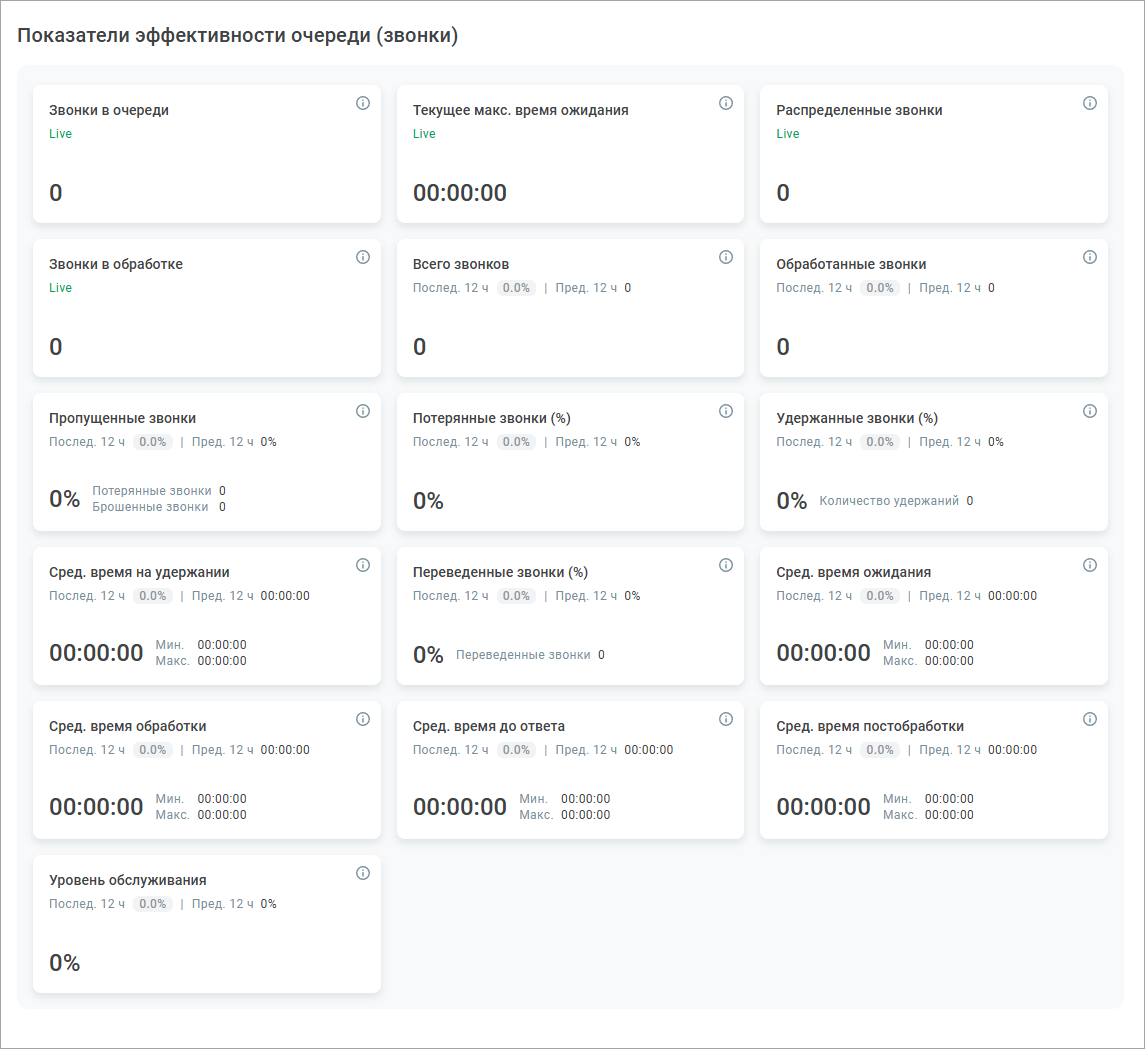Click 0% value in Уровень обслуживания card
This screenshot has width=1145, height=1049.
(64, 963)
